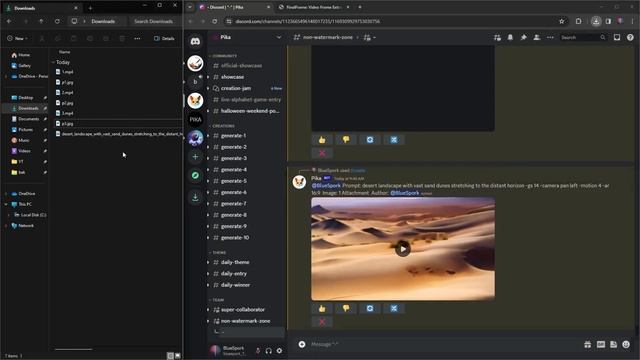Open Discord direct messages home icon
The image size is (640, 360).
[196, 41]
